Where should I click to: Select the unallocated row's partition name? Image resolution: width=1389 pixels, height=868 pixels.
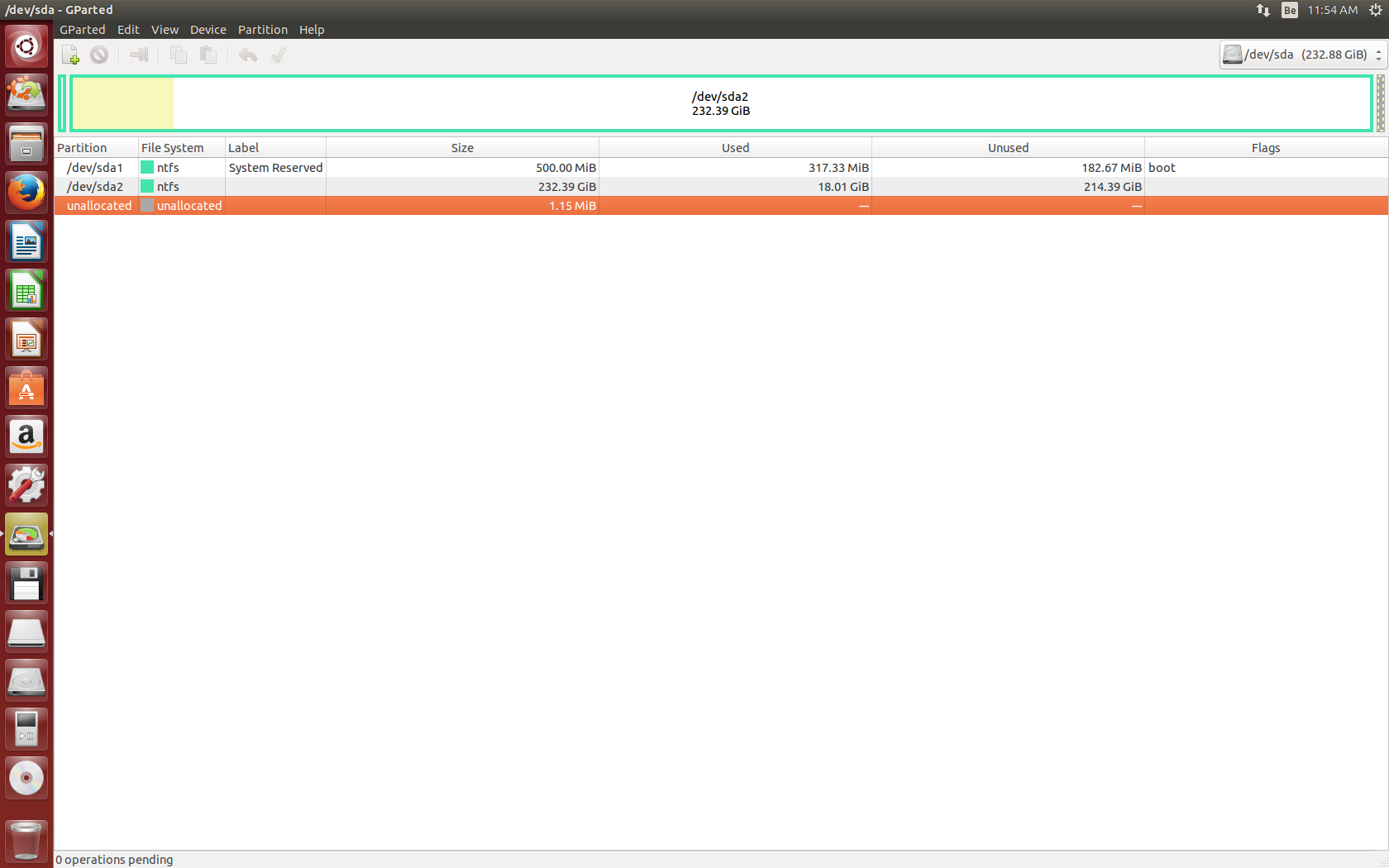pos(99,206)
